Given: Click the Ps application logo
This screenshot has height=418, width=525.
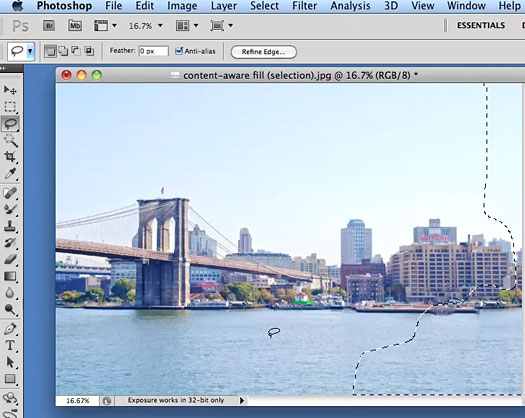Looking at the screenshot, I should pos(20,26).
